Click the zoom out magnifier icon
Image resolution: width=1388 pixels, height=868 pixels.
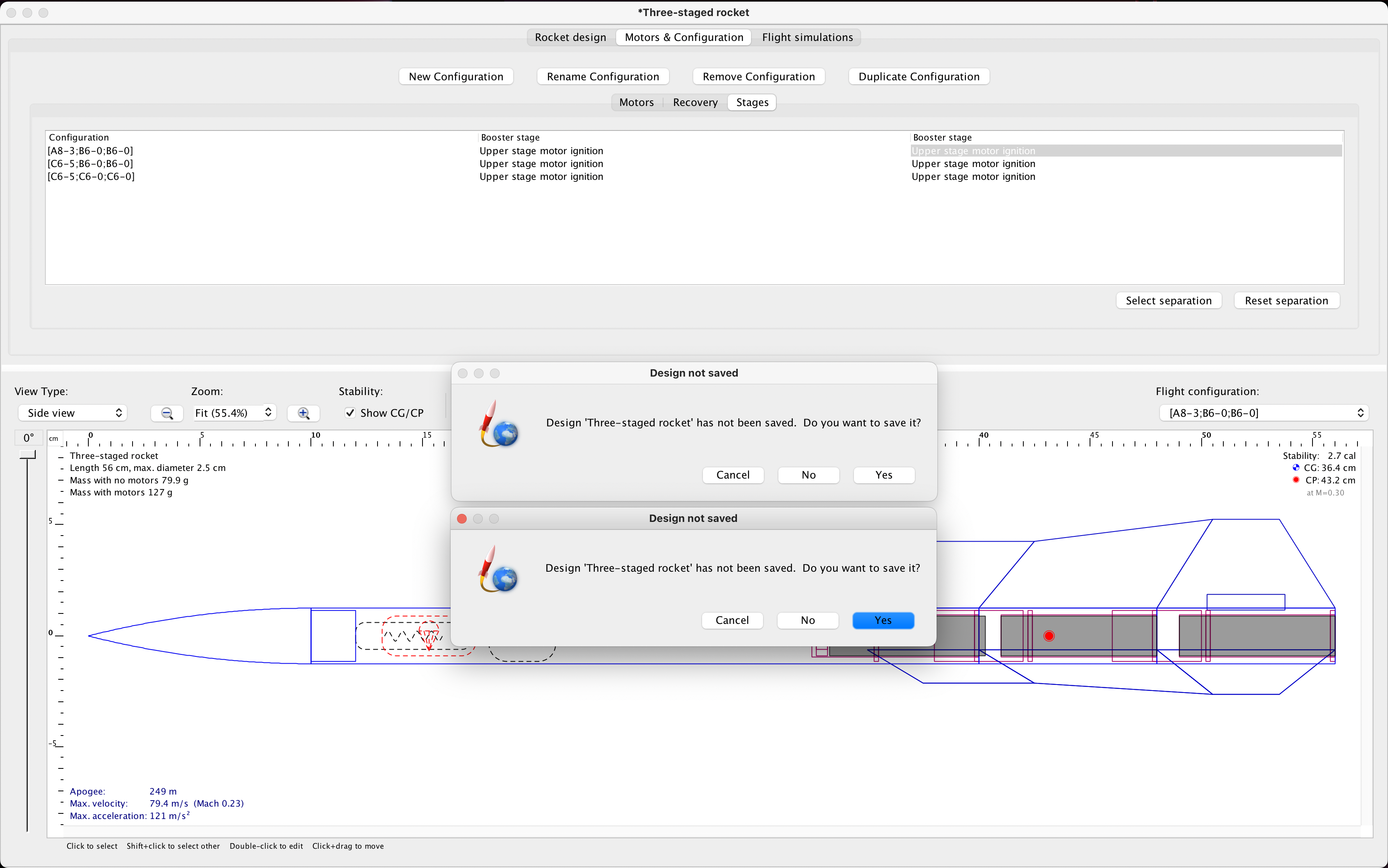coord(167,413)
